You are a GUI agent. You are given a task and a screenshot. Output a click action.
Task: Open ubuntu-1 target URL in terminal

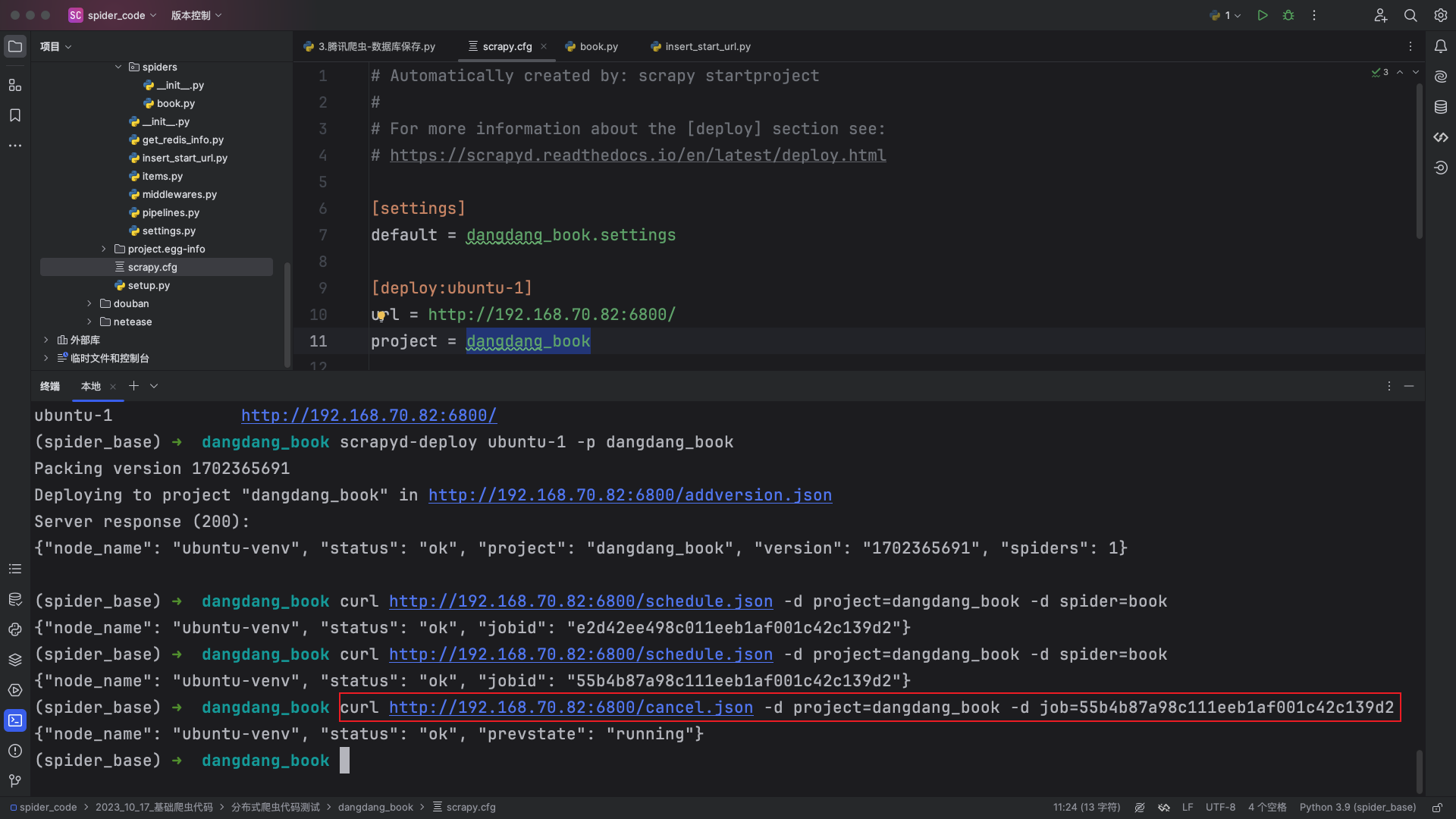tap(369, 416)
